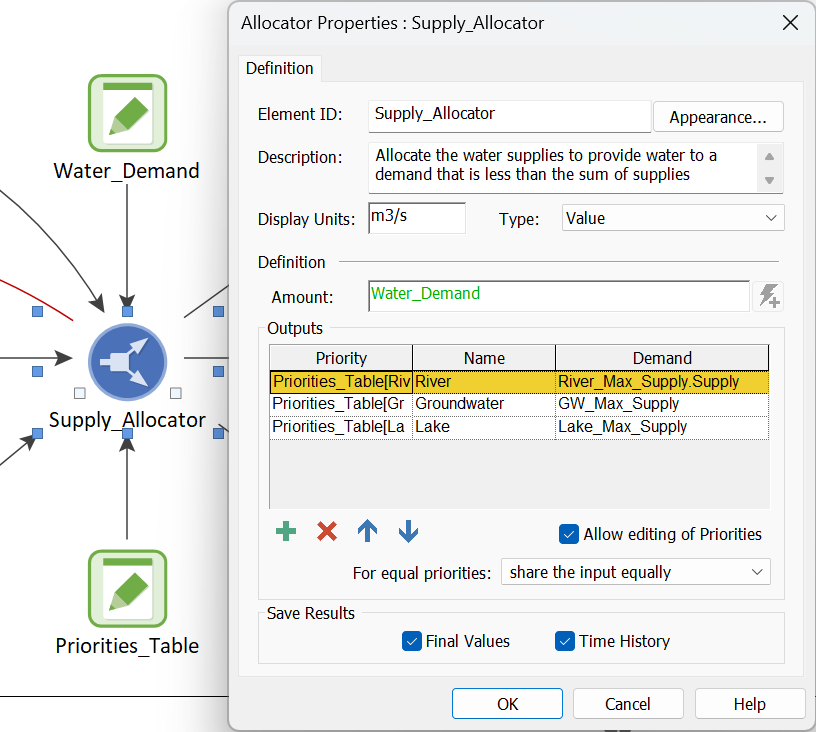
Task: Move selected output up with blue arrow
Action: pyautogui.click(x=367, y=532)
